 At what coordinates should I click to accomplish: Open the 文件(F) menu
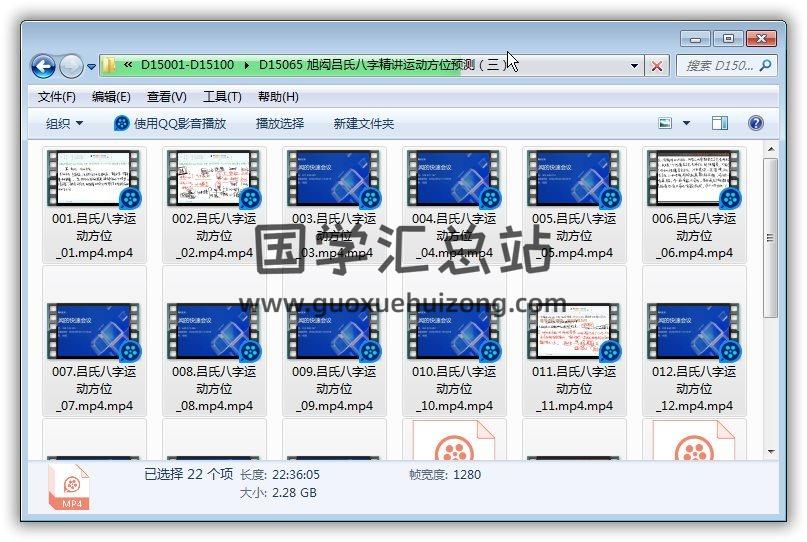pyautogui.click(x=57, y=97)
